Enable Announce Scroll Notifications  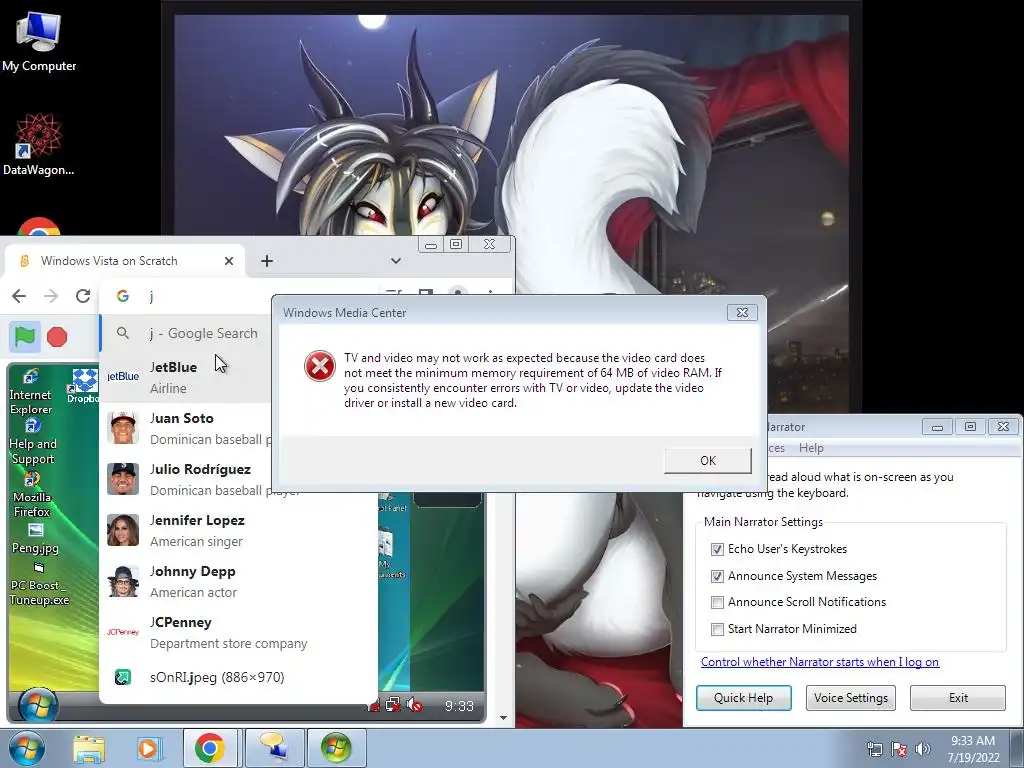click(x=717, y=602)
